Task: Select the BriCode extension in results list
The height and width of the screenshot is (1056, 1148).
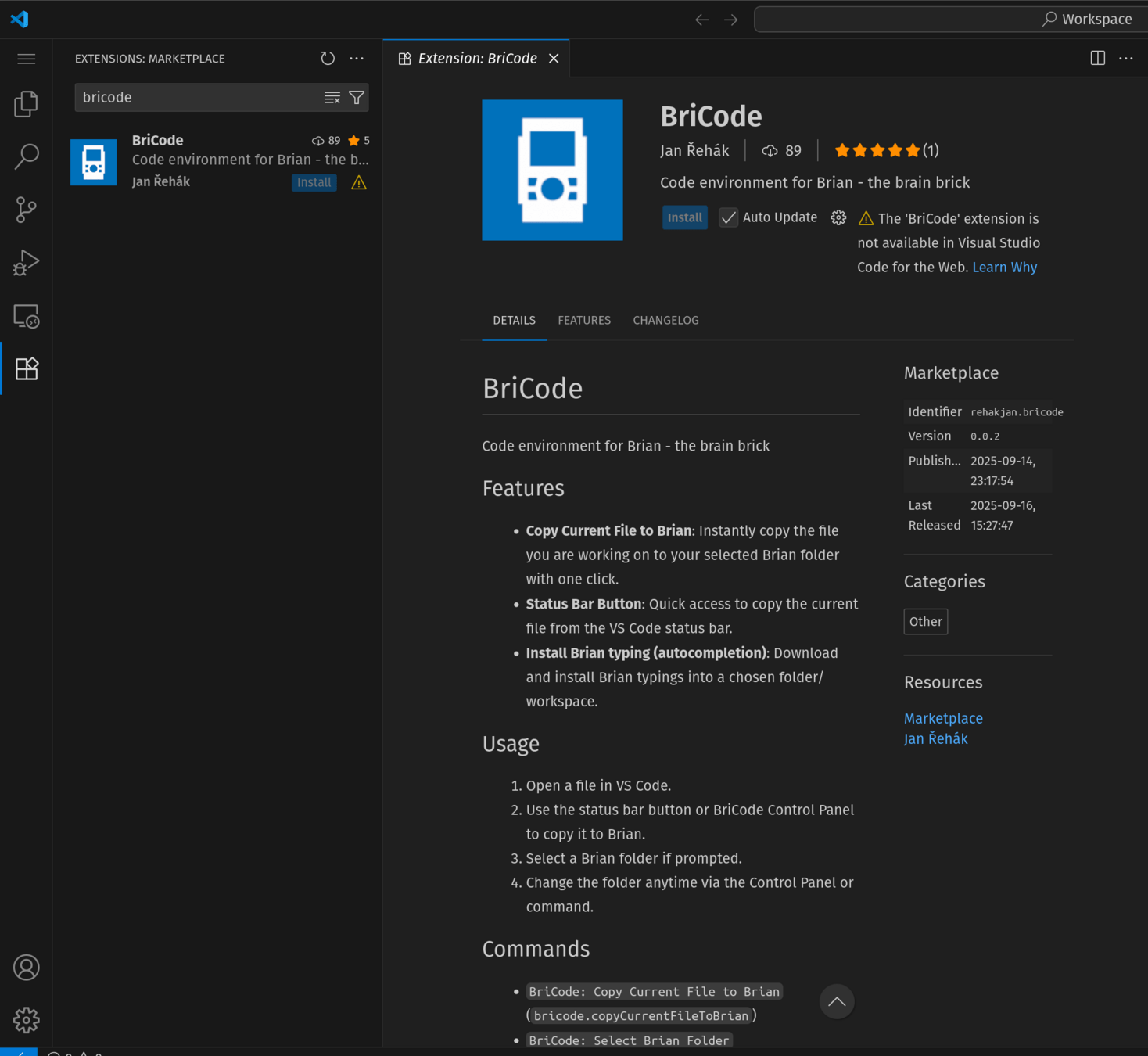Action: pyautogui.click(x=219, y=162)
